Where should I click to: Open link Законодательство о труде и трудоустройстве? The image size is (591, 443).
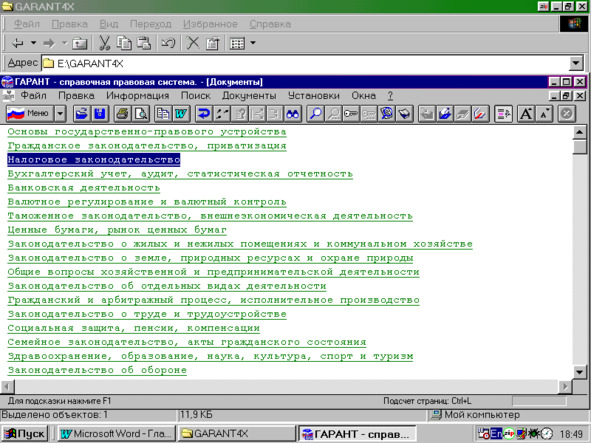147,314
